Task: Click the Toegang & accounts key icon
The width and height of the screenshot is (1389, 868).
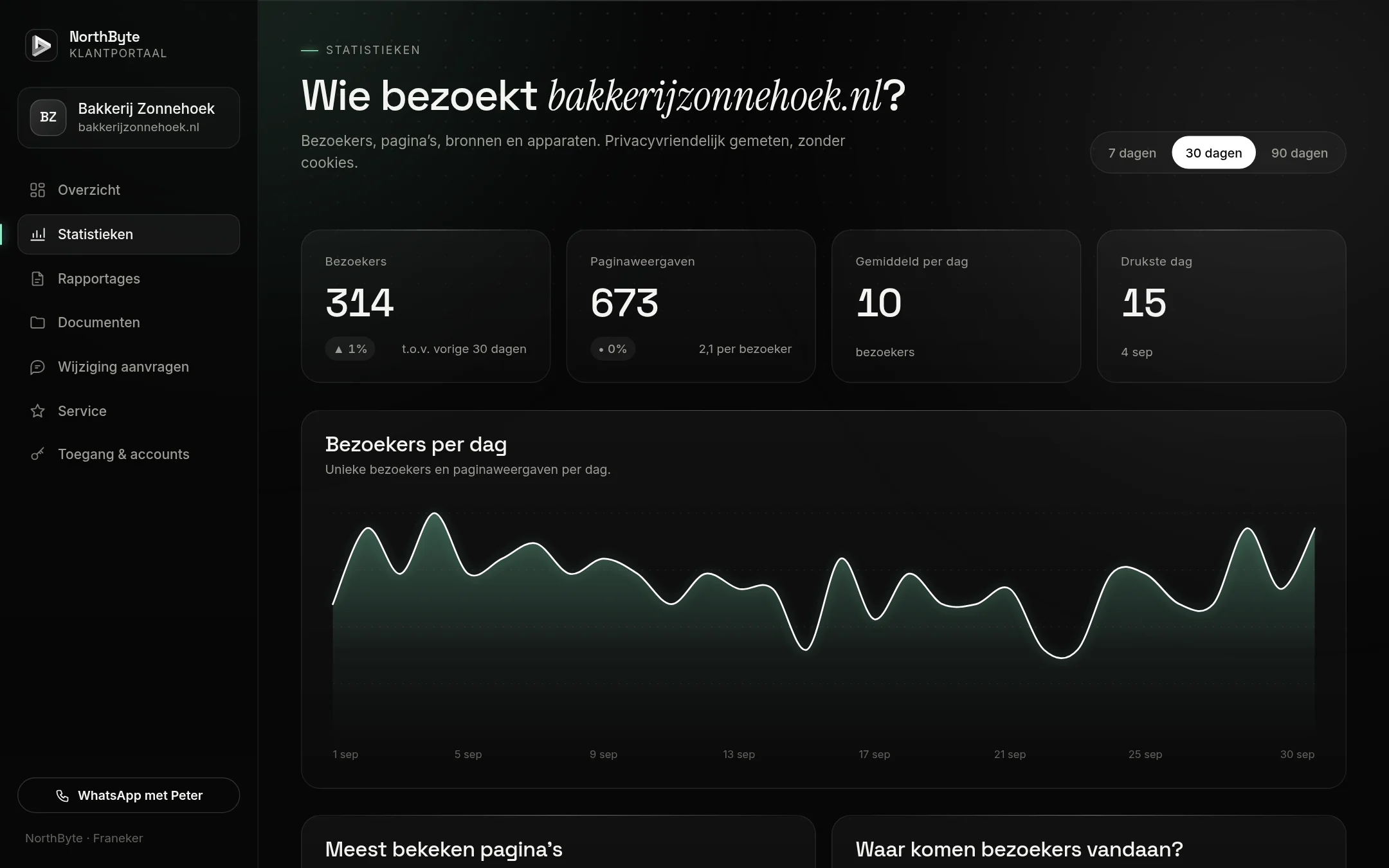Action: tap(38, 454)
